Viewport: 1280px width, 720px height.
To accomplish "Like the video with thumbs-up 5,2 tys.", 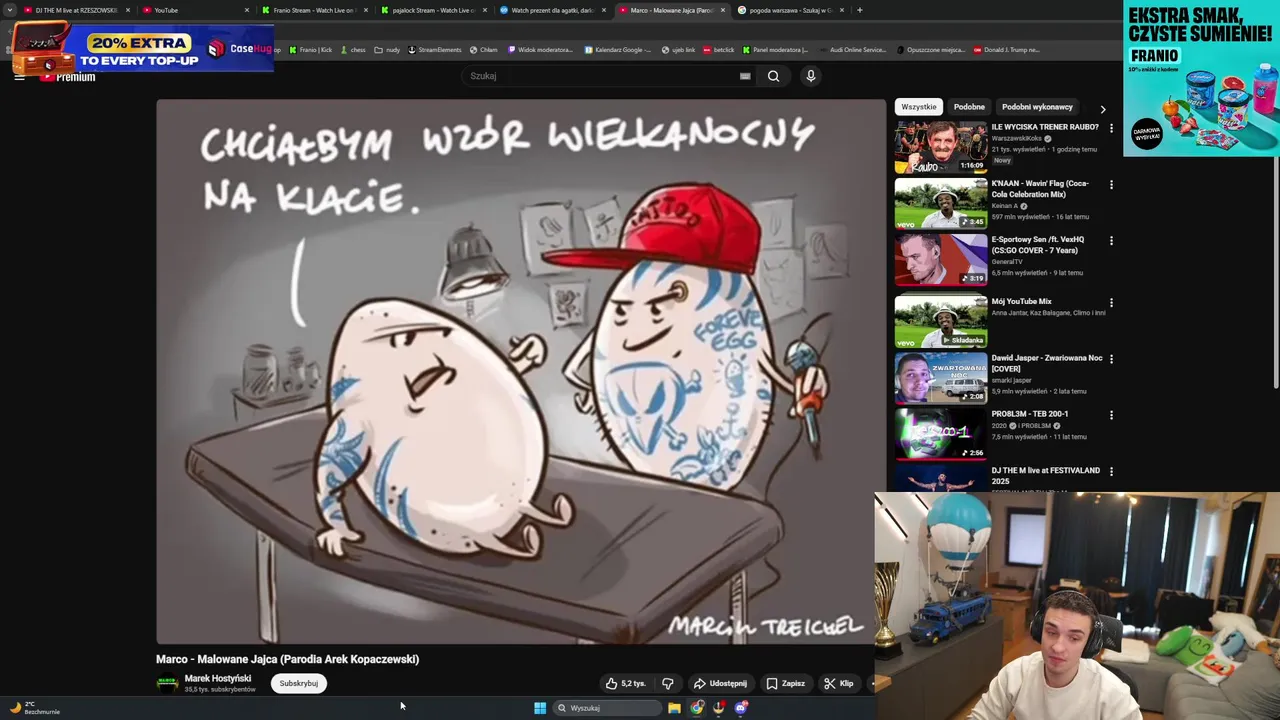I will coord(625,684).
